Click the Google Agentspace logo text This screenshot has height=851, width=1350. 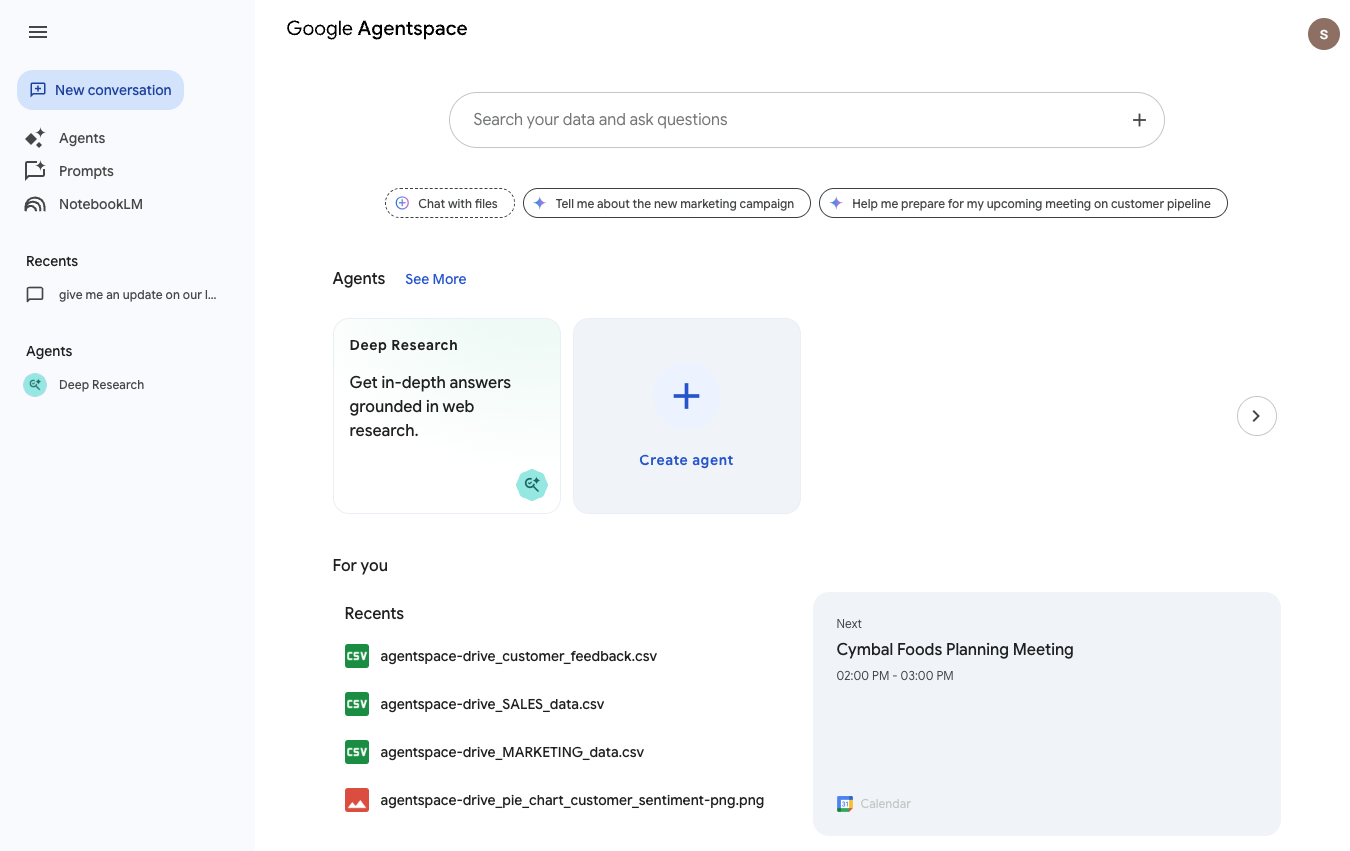377,29
